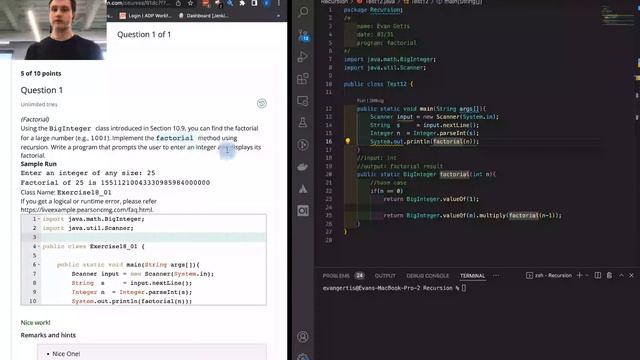Open the circular play icon view in activity bar
This screenshot has height=360, width=640.
303,144
